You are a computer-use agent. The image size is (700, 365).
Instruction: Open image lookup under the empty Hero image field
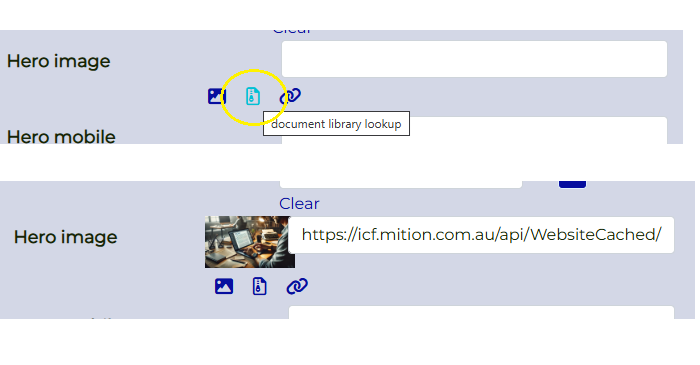pos(217,96)
